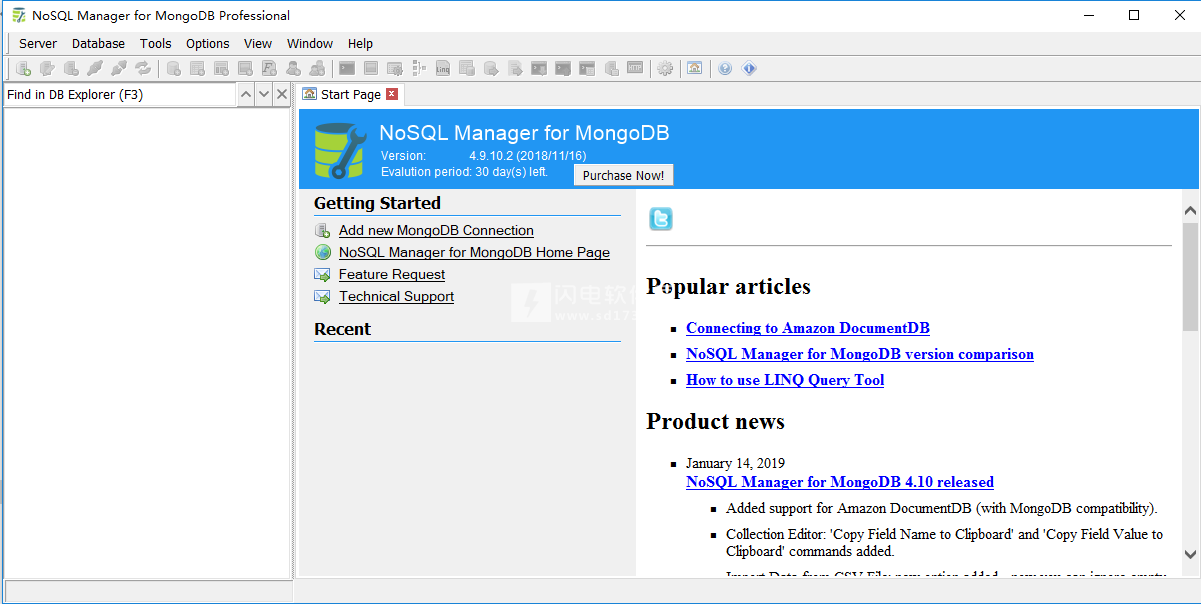Click the Twitter bird icon
Viewport: 1201px width, 604px height.
(x=661, y=219)
